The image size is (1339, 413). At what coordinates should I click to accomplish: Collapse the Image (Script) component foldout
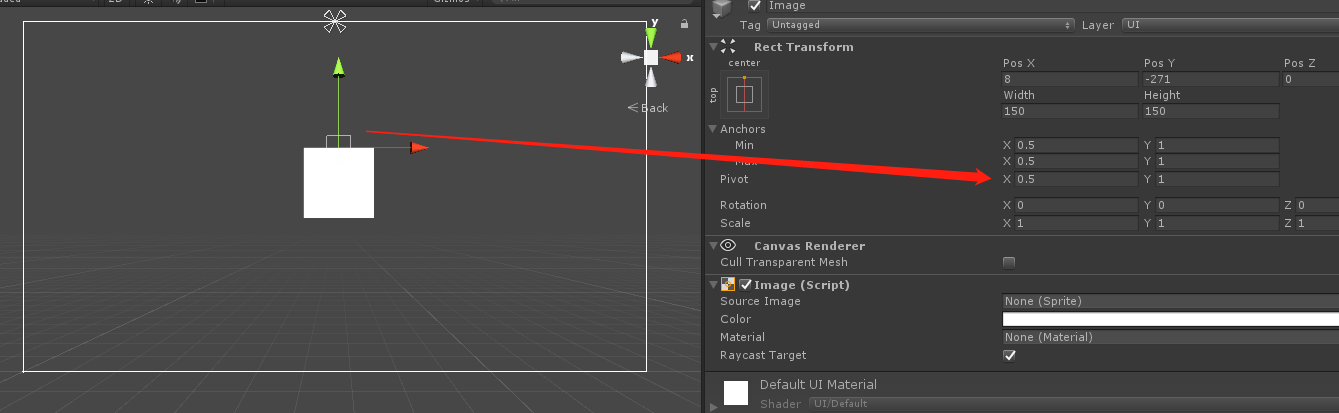(712, 285)
